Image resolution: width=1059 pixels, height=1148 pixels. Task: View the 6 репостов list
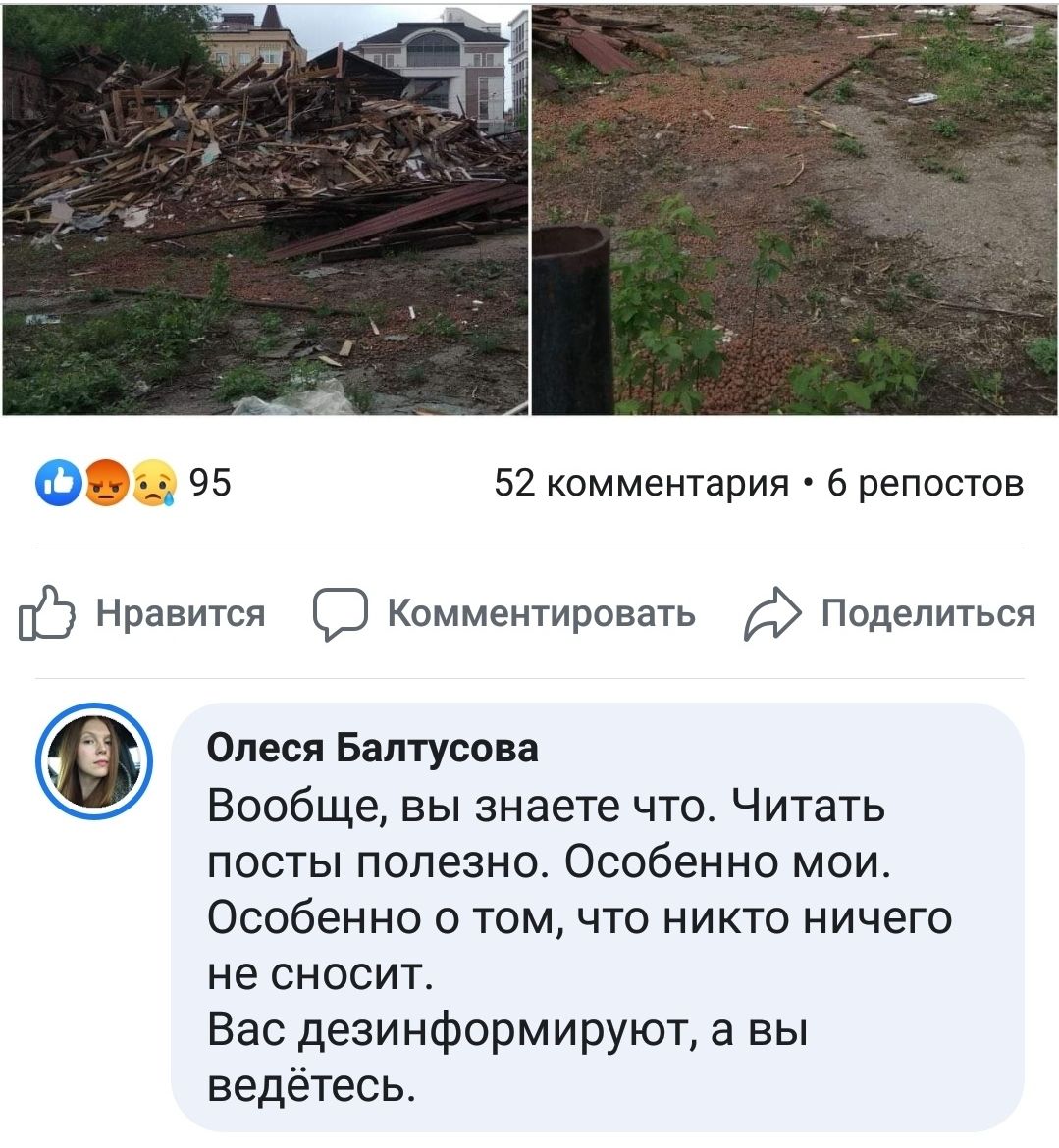pyautogui.click(x=925, y=483)
